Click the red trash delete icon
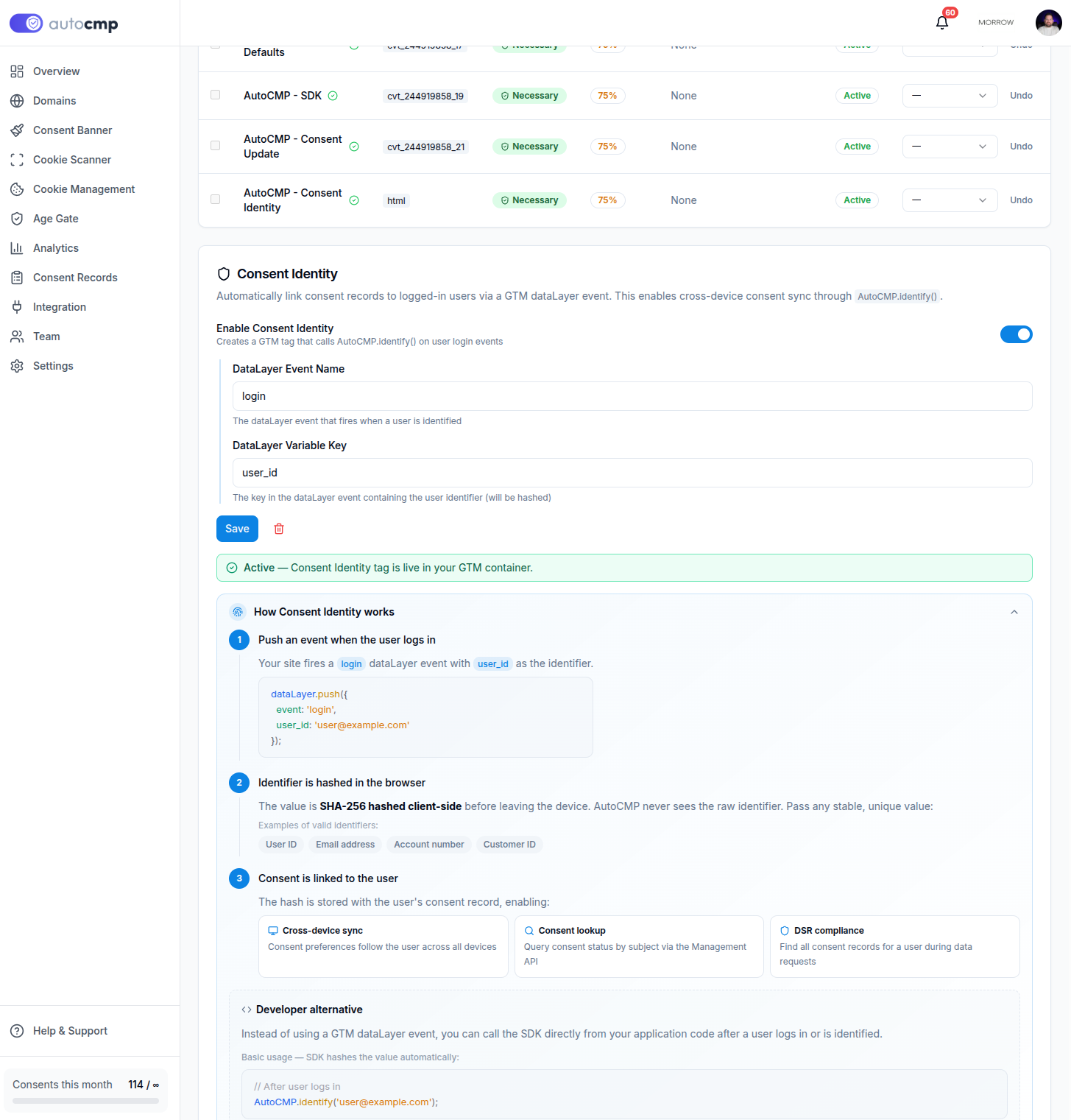This screenshot has height=1120, width=1071. click(x=279, y=529)
